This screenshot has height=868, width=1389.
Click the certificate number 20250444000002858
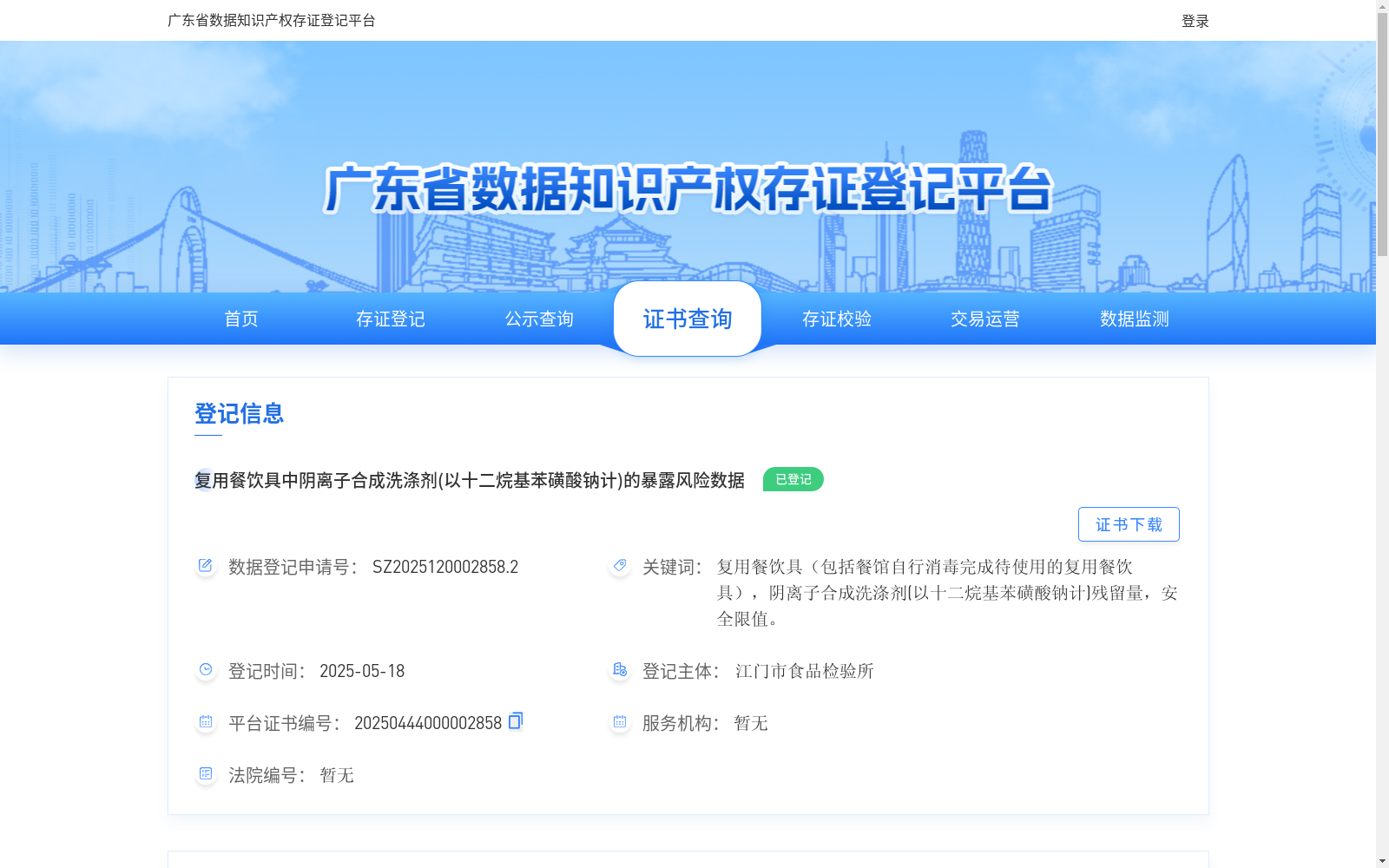click(428, 723)
